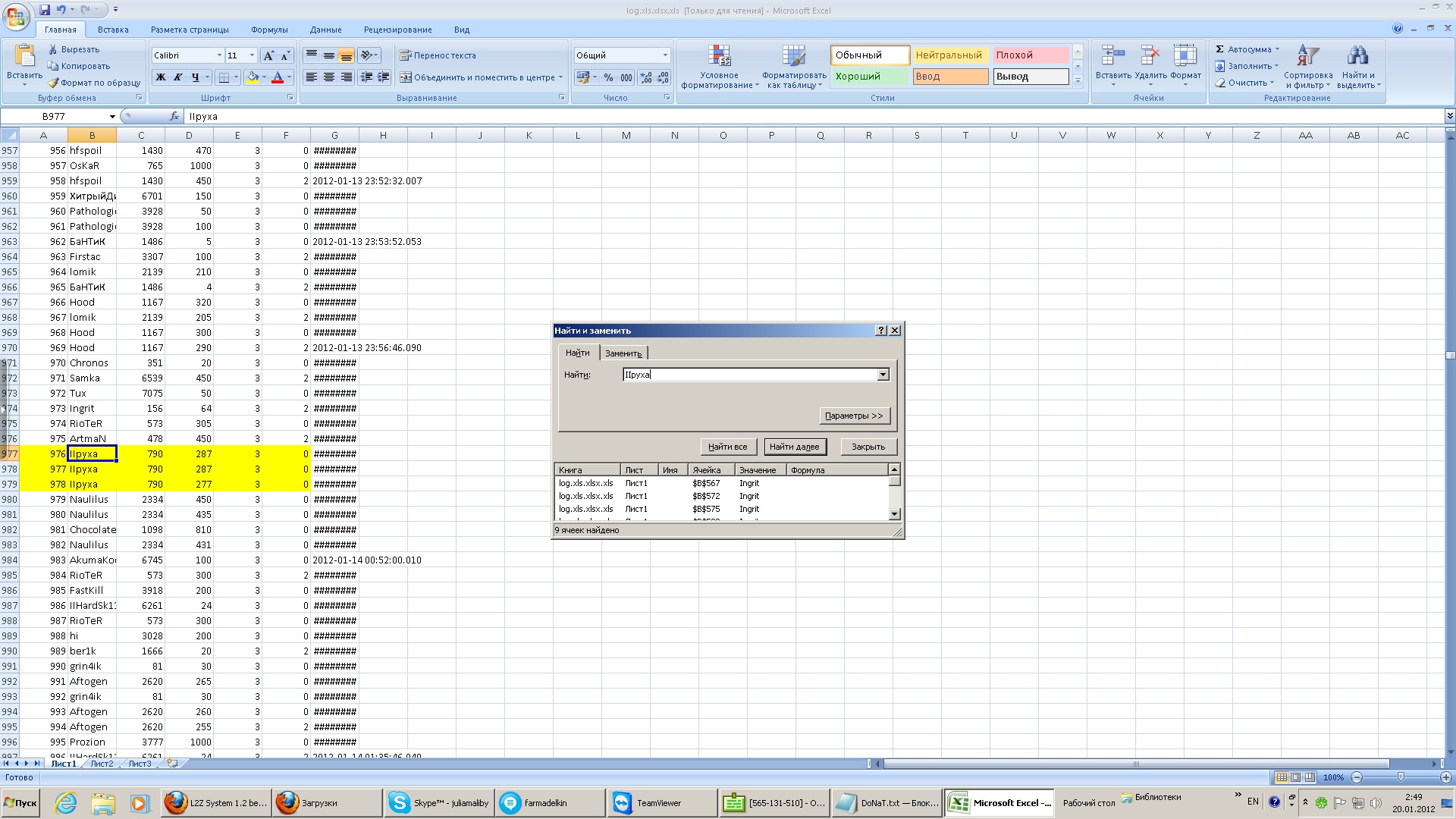The image size is (1456, 819).
Task: Click Find and Select binoculars icon
Action: click(1357, 57)
